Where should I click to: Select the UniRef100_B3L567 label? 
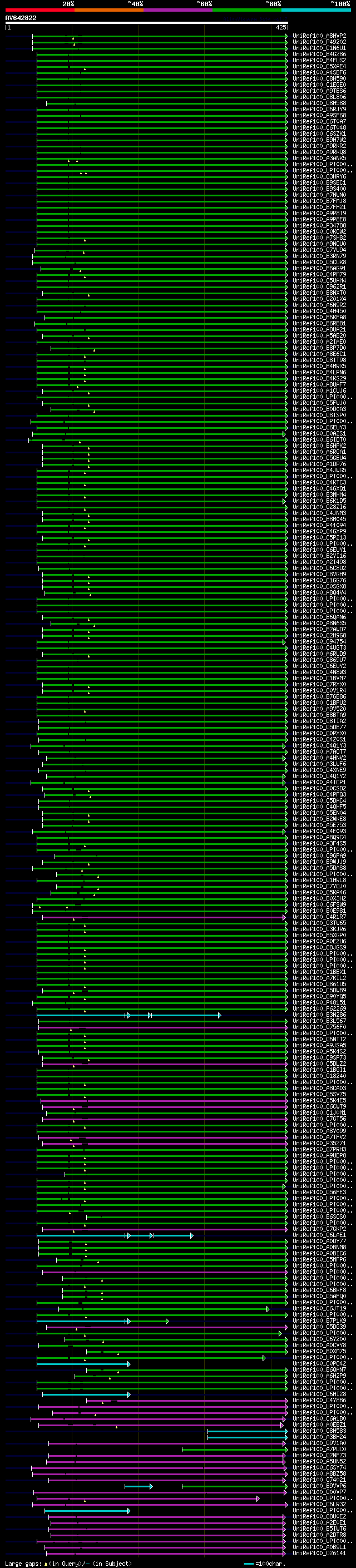[319, 1021]
